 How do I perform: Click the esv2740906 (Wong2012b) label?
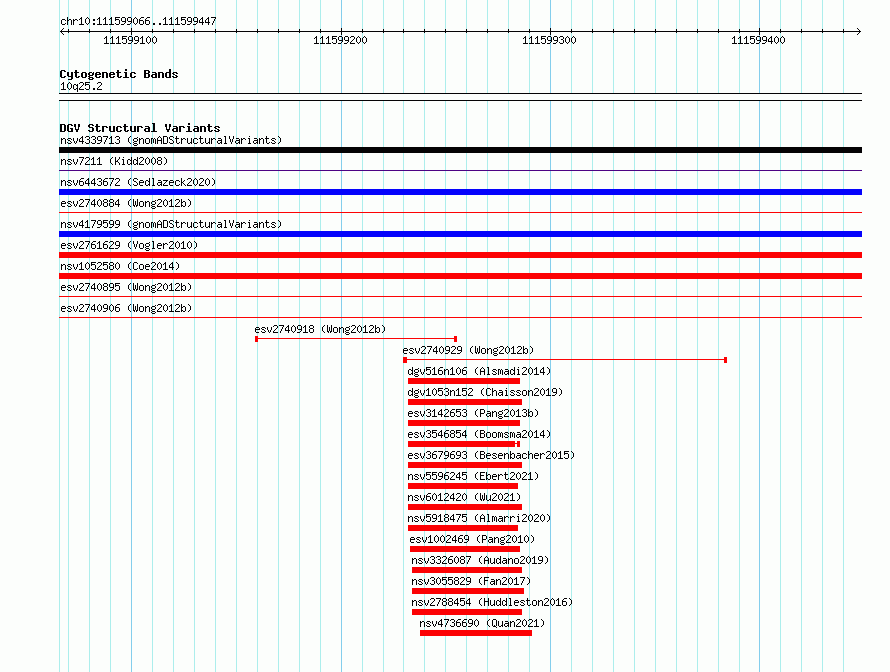126,308
